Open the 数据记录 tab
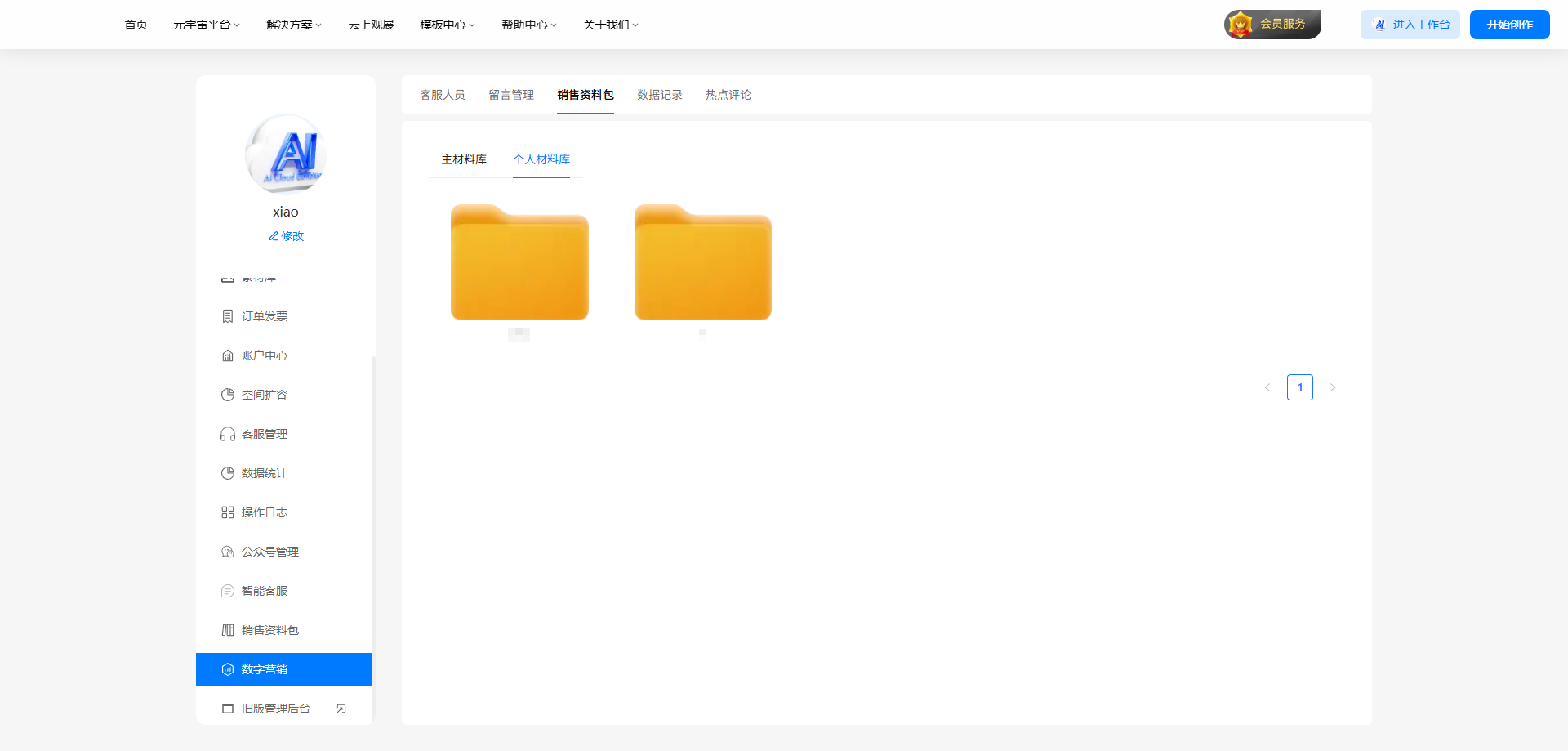The height and width of the screenshot is (751, 1568). point(659,94)
